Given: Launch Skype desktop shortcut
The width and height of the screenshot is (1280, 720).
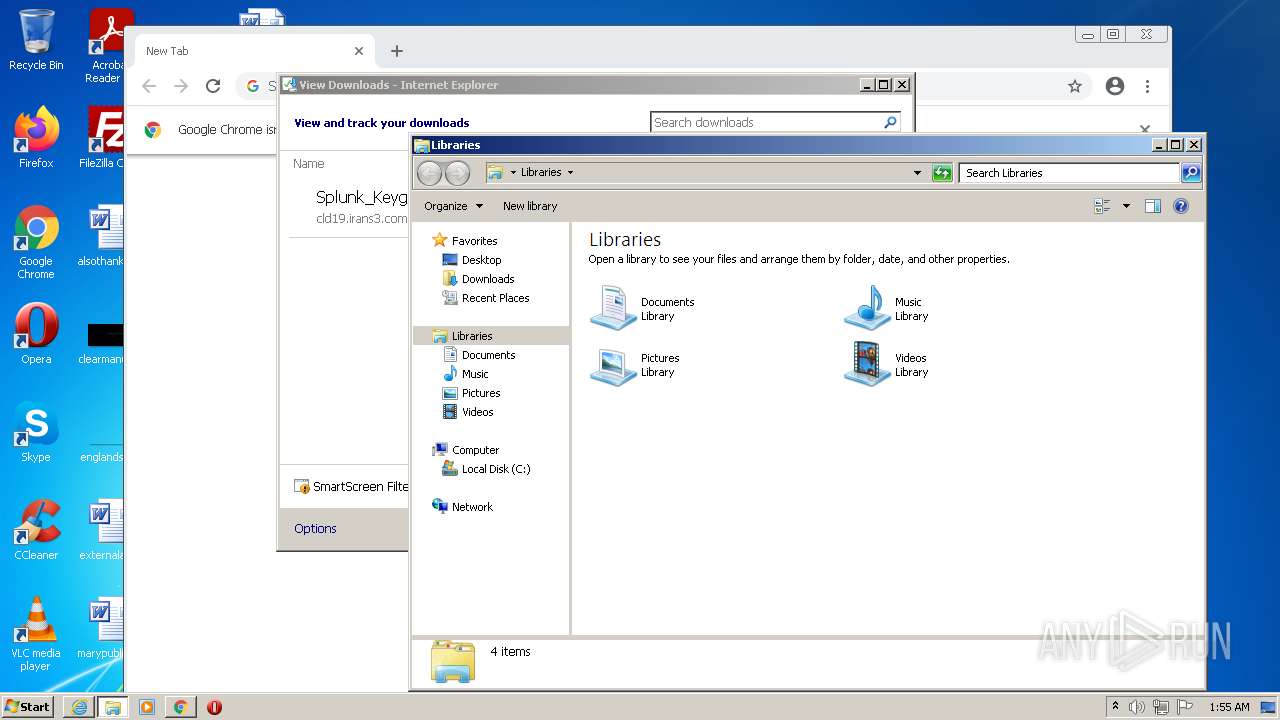Looking at the screenshot, I should coord(36,431).
